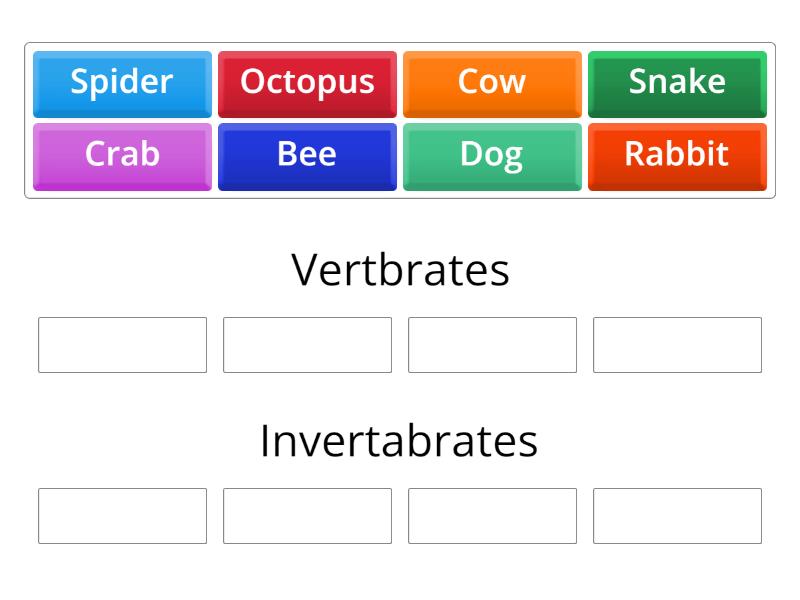Image resolution: width=800 pixels, height=600 pixels.
Task: Pick the Crab tile
Action: 122,155
